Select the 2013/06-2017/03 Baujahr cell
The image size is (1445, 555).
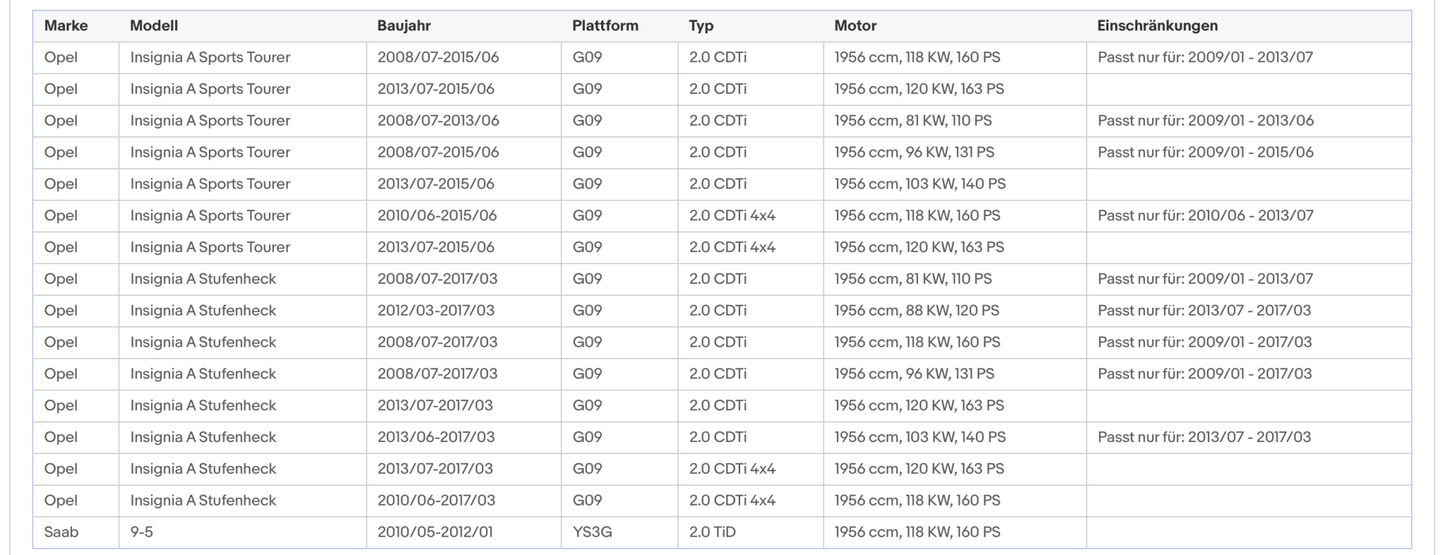click(x=436, y=437)
